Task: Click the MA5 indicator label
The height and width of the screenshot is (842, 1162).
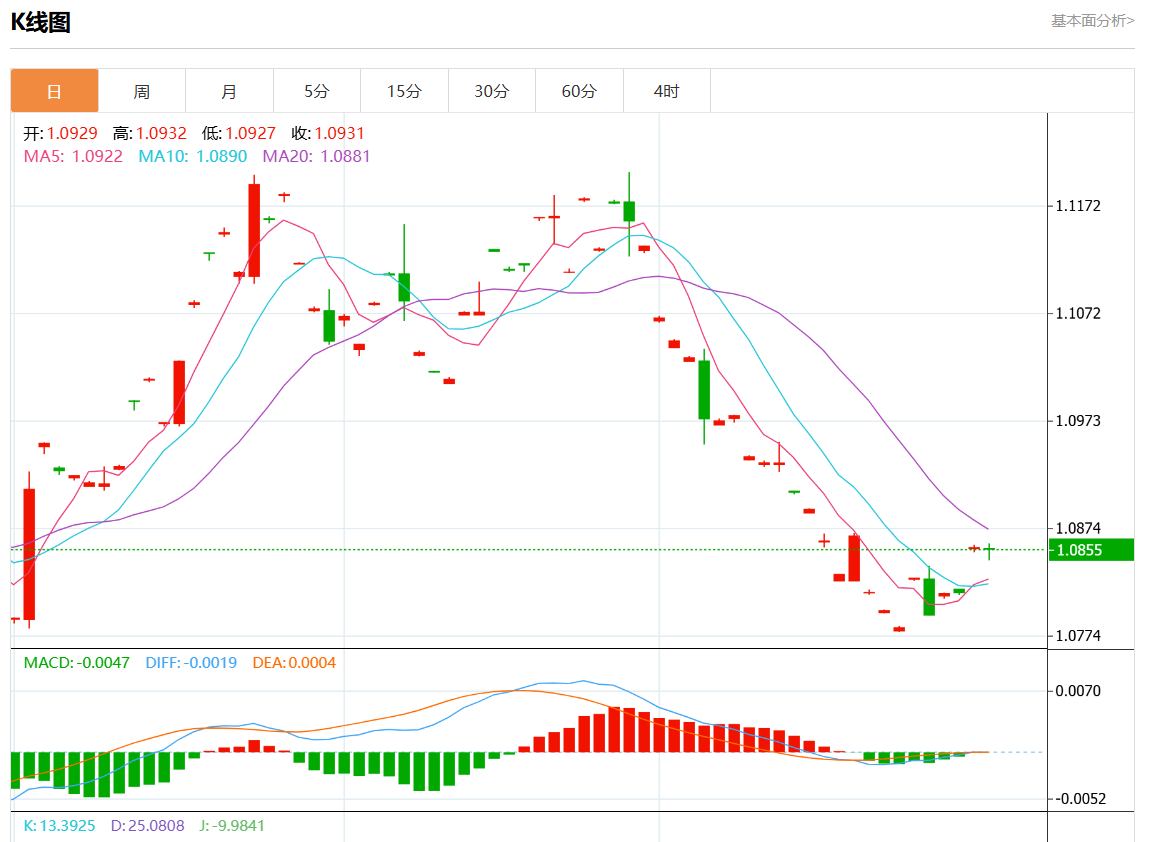Action: 73,156
